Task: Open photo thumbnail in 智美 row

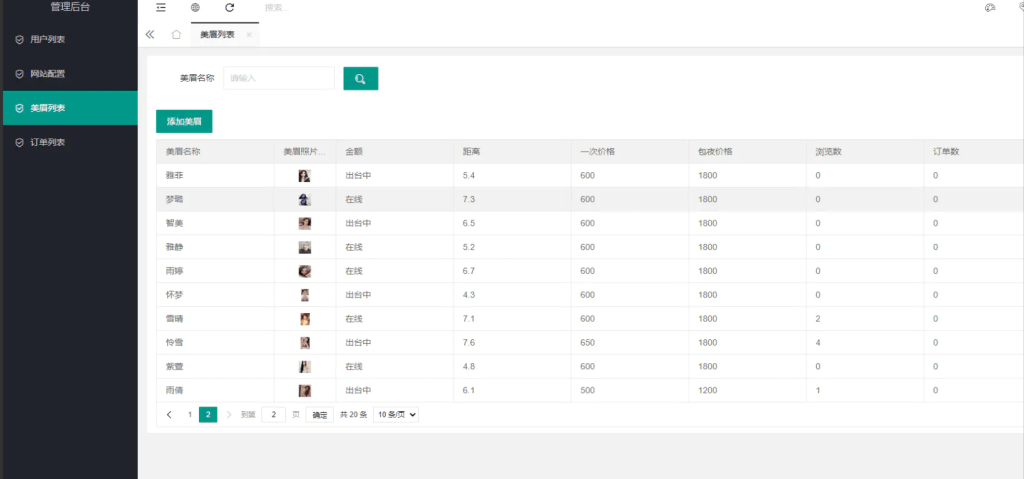Action: pyautogui.click(x=304, y=223)
